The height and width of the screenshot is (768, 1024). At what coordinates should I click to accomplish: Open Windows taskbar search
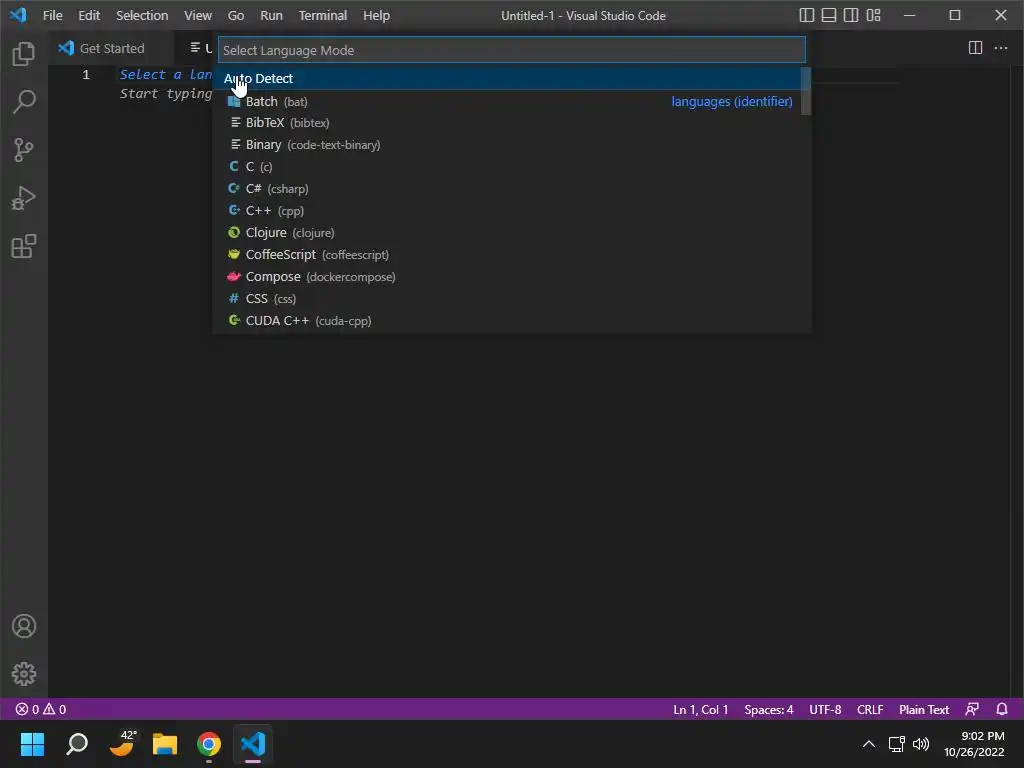point(77,744)
